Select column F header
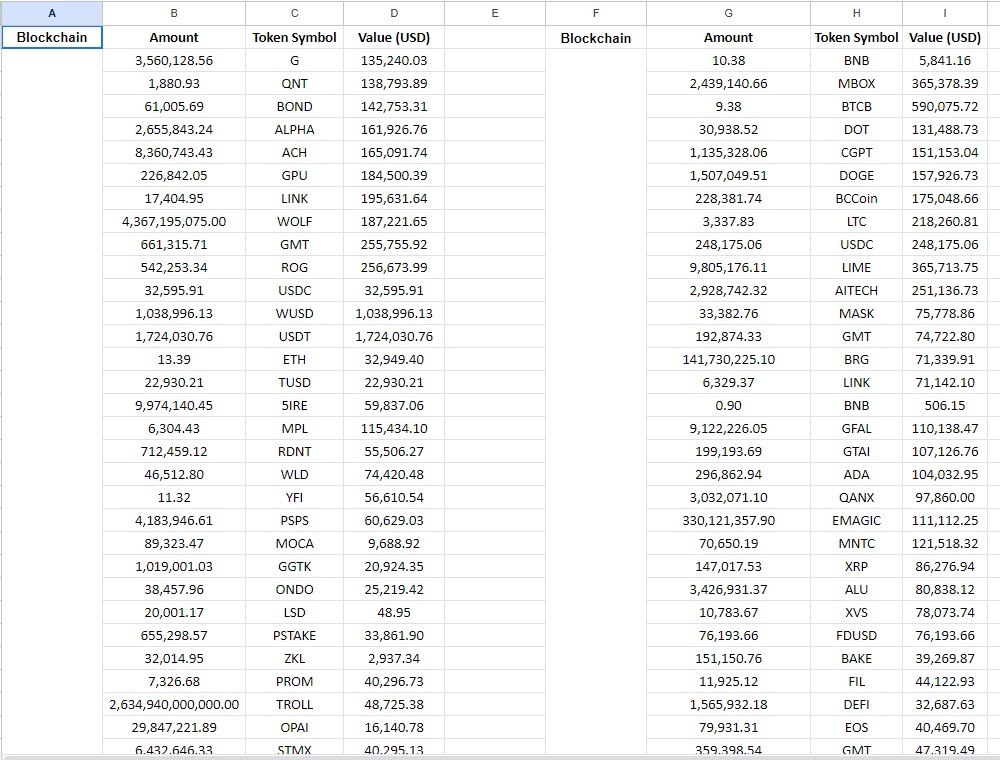Image resolution: width=1000 pixels, height=760 pixels. click(x=596, y=13)
